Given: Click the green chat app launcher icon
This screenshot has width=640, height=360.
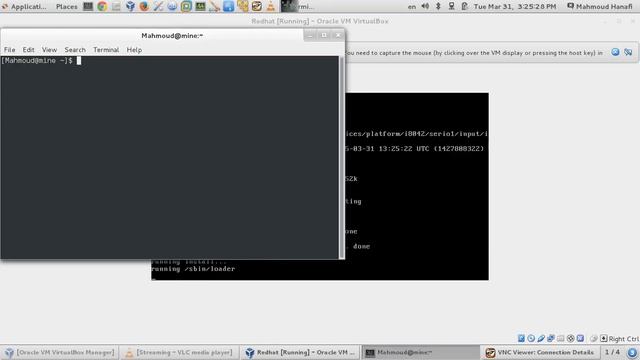Looking at the screenshot, I should coord(186,6).
